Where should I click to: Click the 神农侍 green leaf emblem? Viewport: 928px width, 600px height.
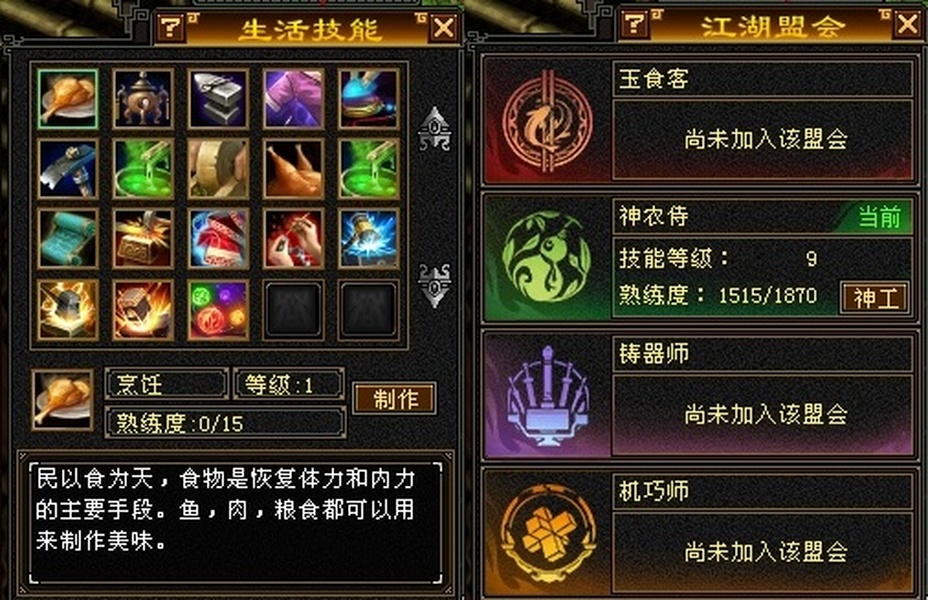[547, 259]
